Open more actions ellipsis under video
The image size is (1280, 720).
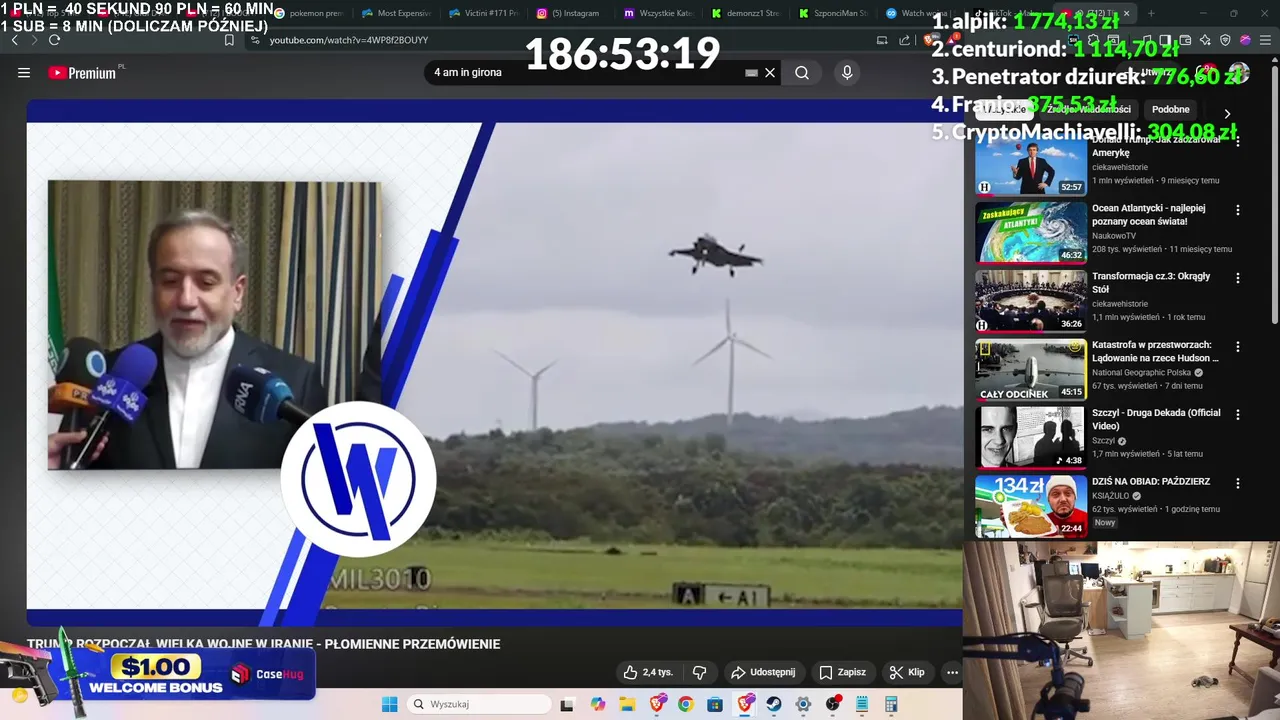point(952,672)
